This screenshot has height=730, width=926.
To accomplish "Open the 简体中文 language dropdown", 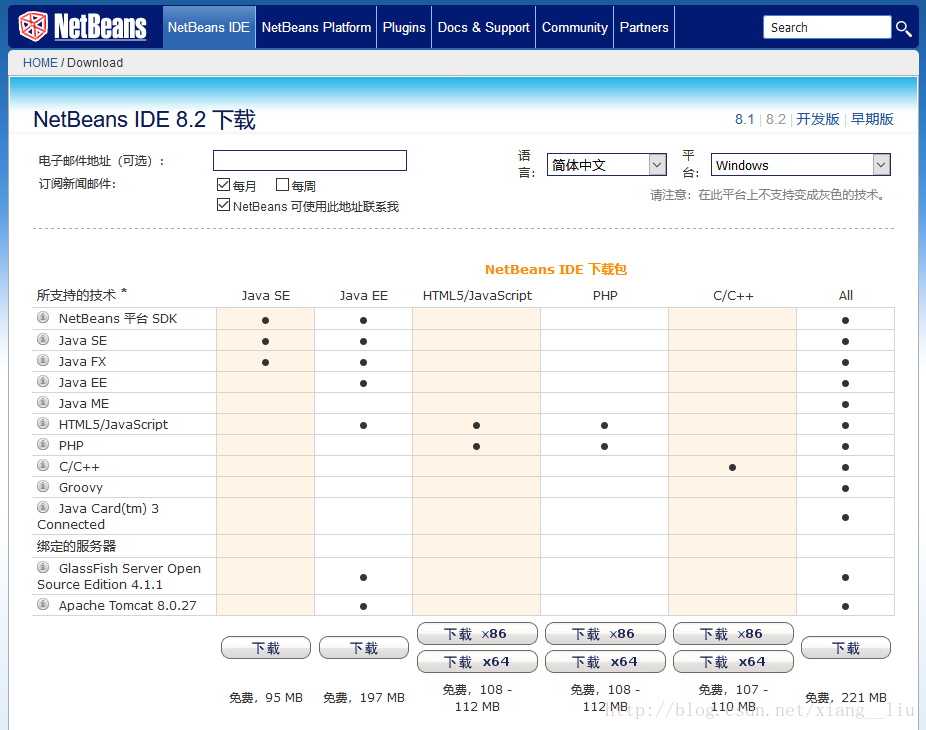I will click(x=607, y=165).
